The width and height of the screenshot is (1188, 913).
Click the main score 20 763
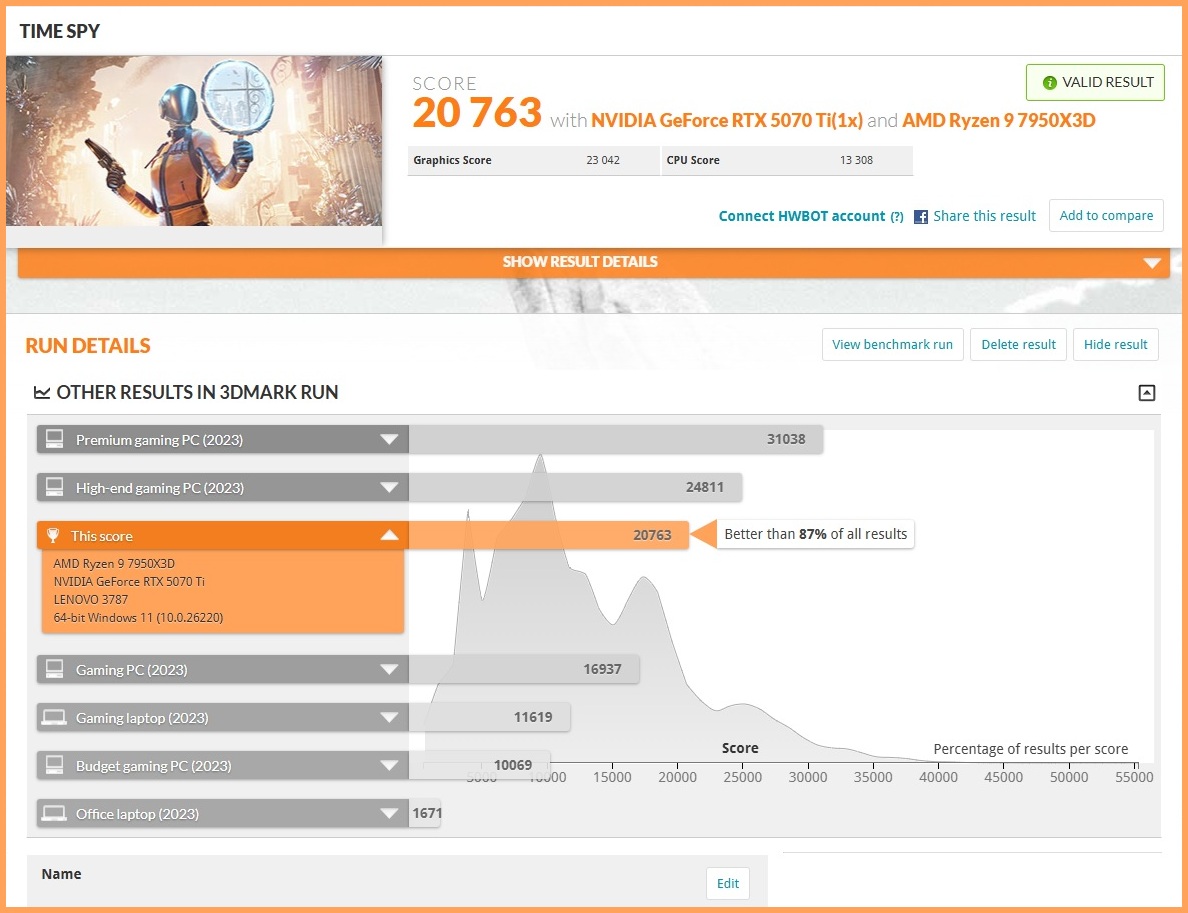coord(477,113)
